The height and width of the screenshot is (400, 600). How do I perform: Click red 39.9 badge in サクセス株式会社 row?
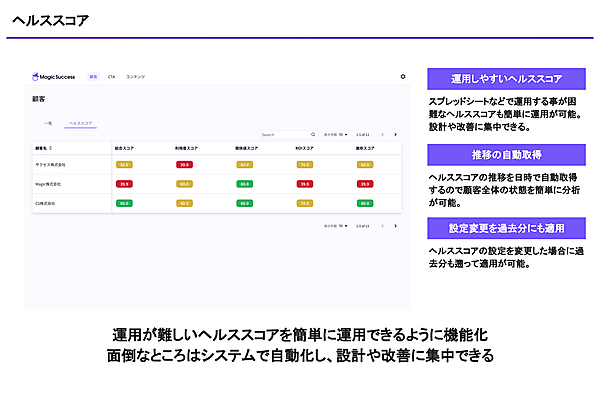tap(184, 165)
